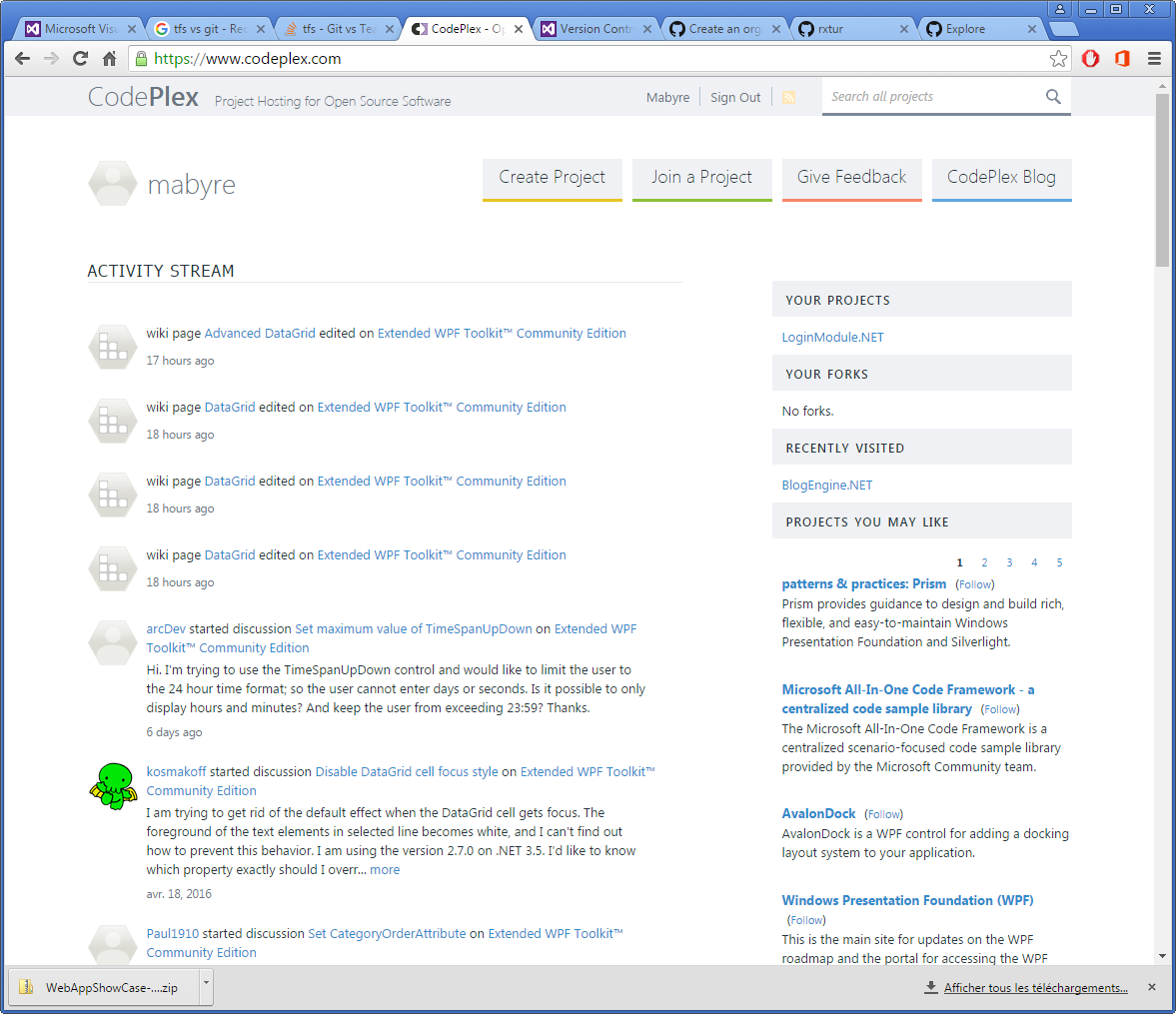Bookmark the page using the star icon

tap(1059, 59)
